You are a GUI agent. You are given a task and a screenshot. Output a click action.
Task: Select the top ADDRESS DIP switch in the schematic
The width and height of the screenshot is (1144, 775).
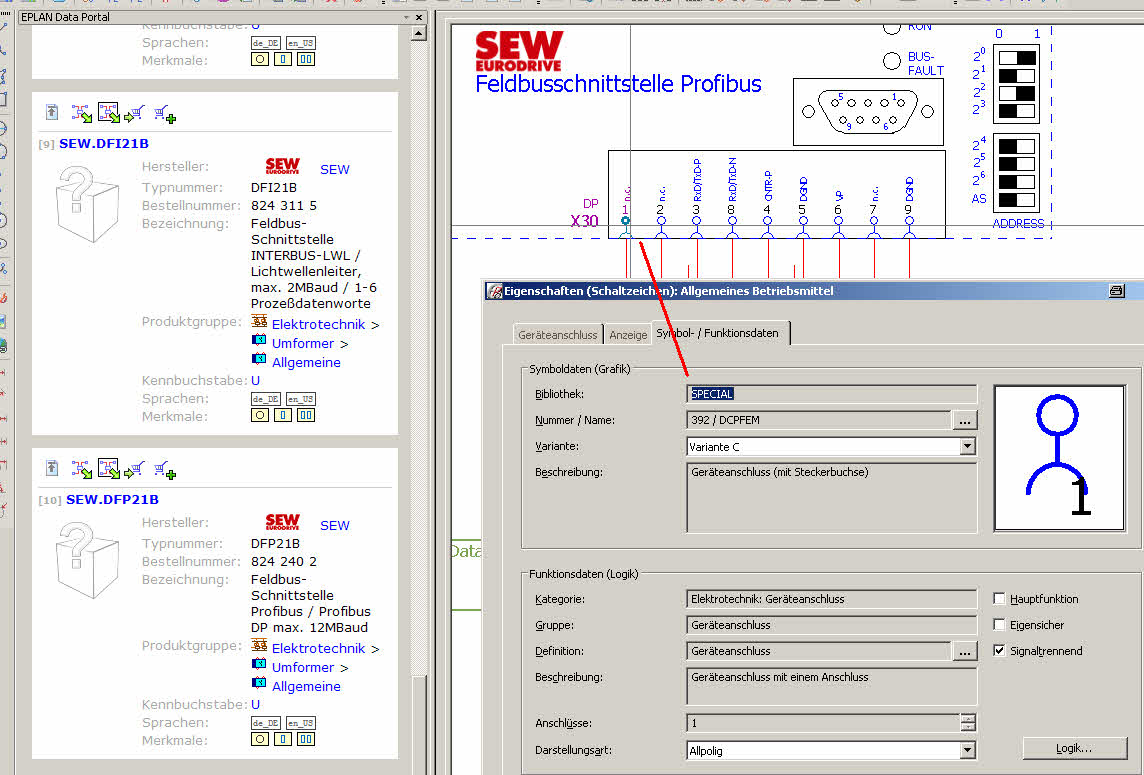click(x=1017, y=58)
